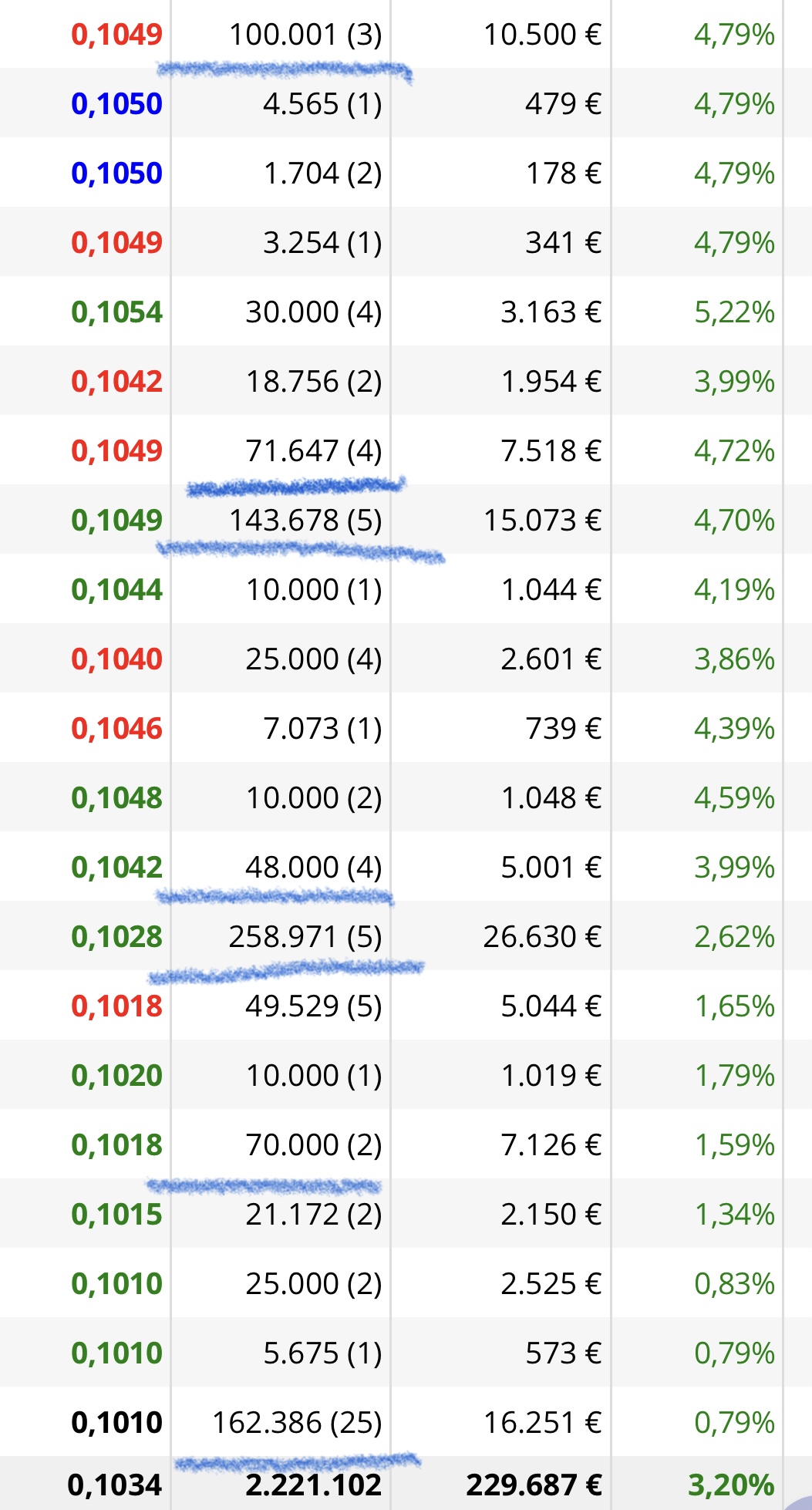Viewport: 812px width, 1510px height.
Task: Click the 7.126 € amount
Action: 551,1145
